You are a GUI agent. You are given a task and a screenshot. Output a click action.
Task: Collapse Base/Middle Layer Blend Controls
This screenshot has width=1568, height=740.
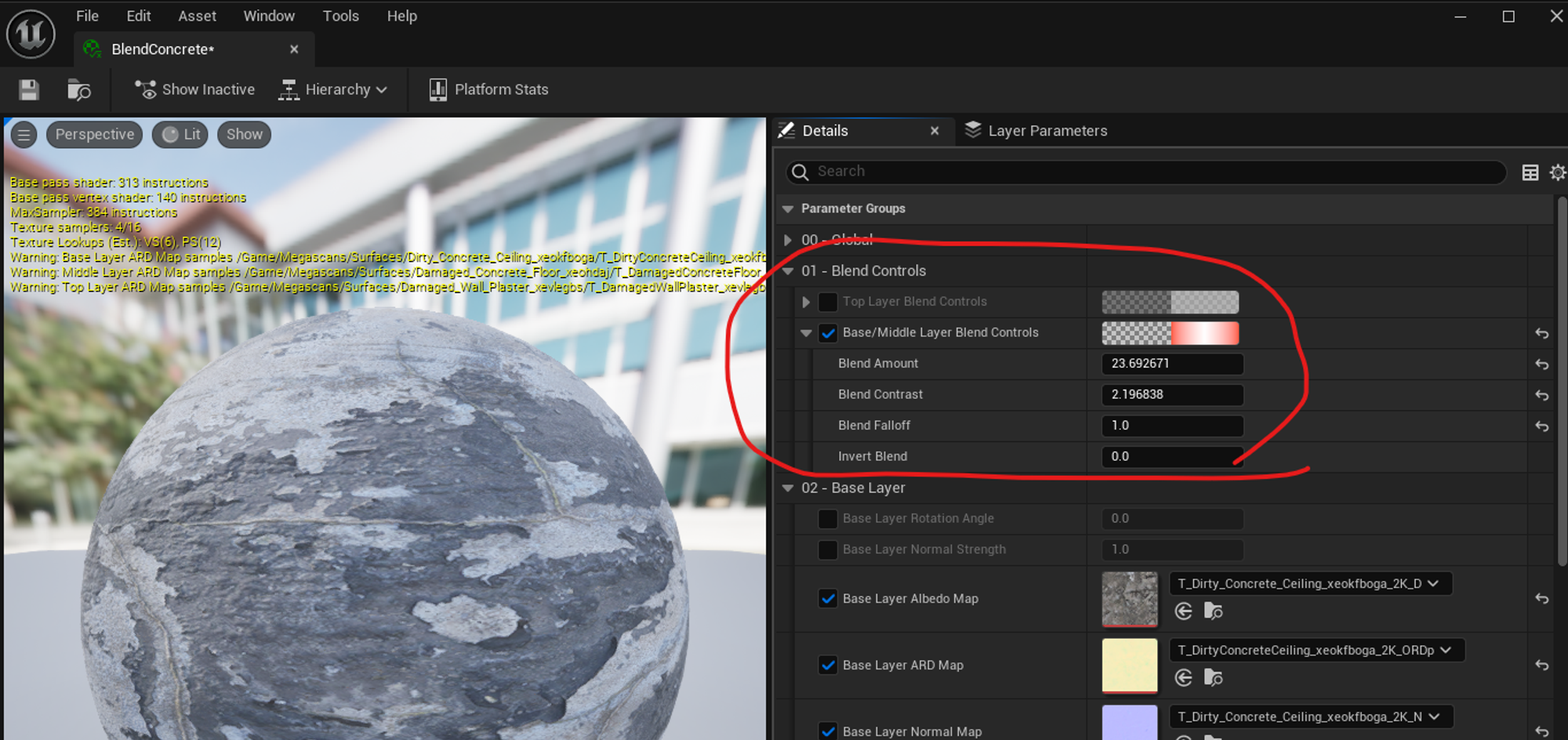pos(806,333)
